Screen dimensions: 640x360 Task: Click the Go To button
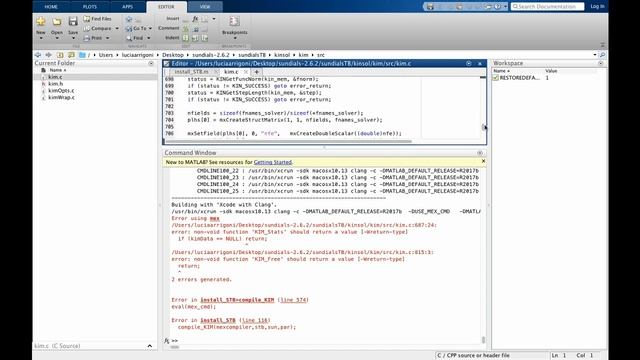tap(136, 29)
